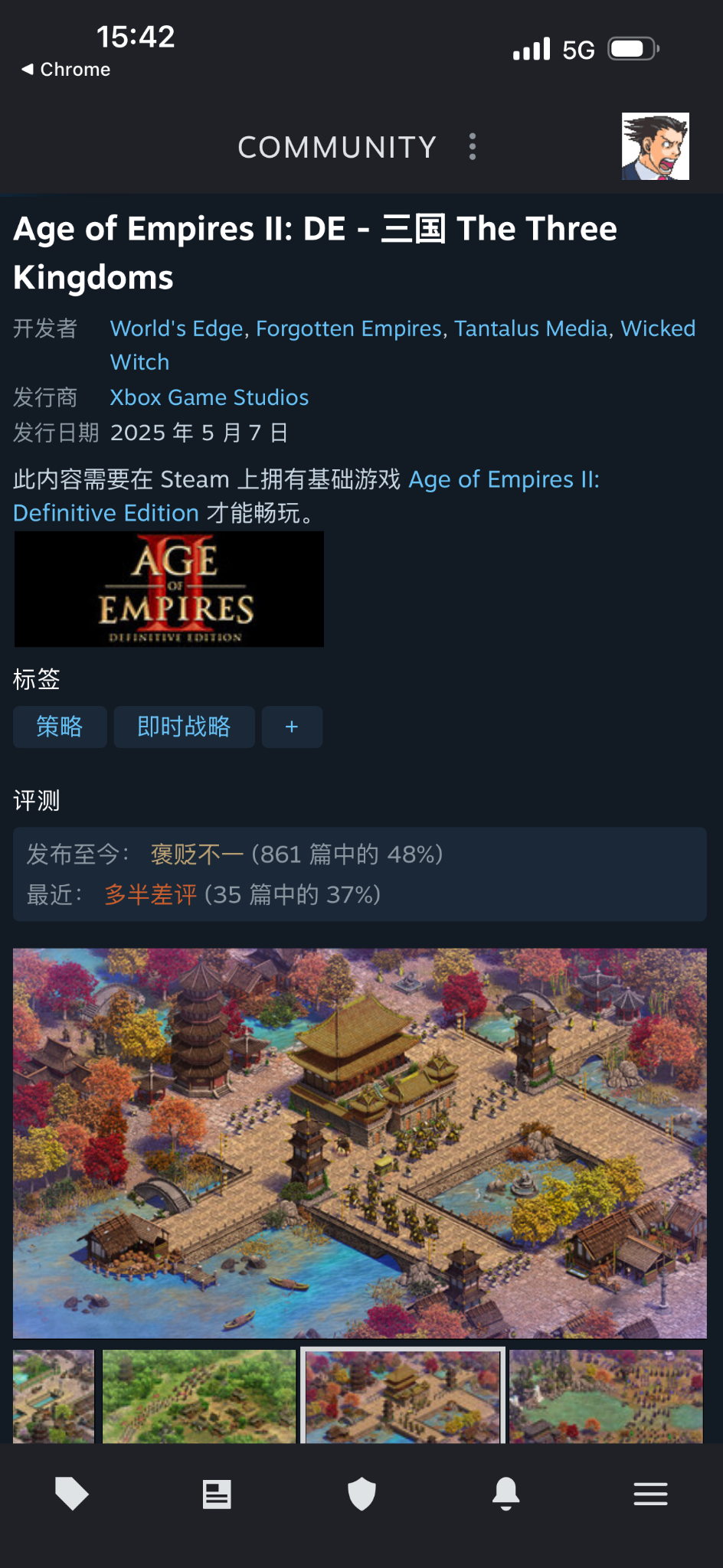Select the last army field screenshot thumbnail
This screenshot has width=723, height=1568.
click(606, 1396)
